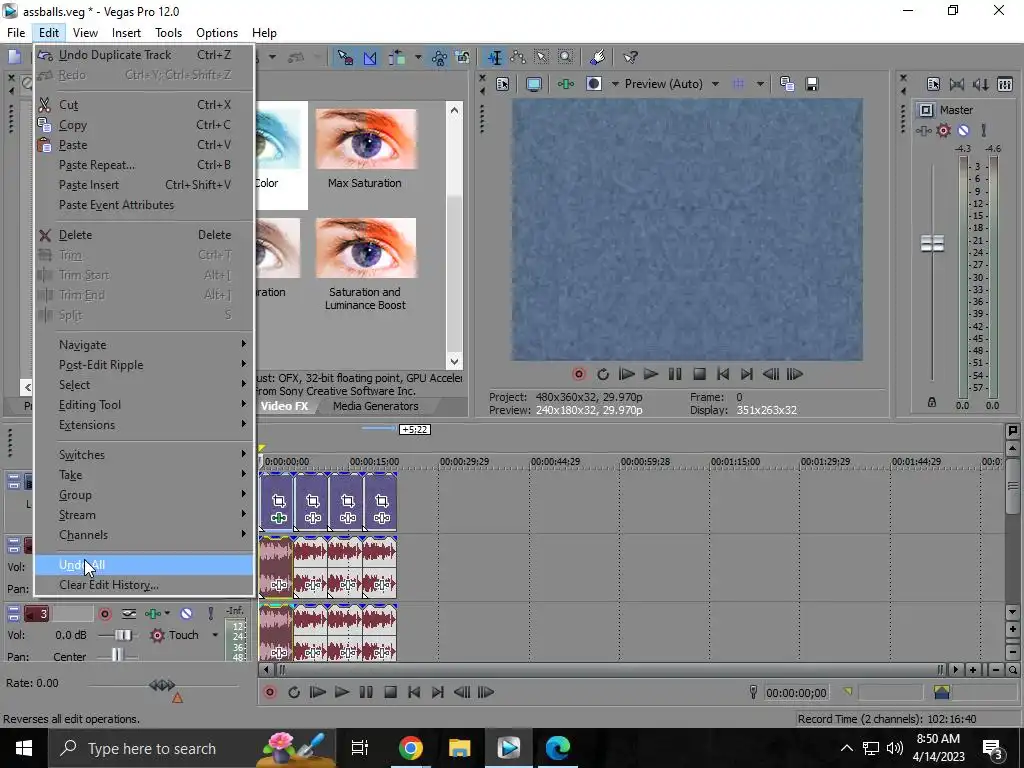1024x768 pixels.
Task: Toggle split screen view in the preview
Action: [594, 84]
